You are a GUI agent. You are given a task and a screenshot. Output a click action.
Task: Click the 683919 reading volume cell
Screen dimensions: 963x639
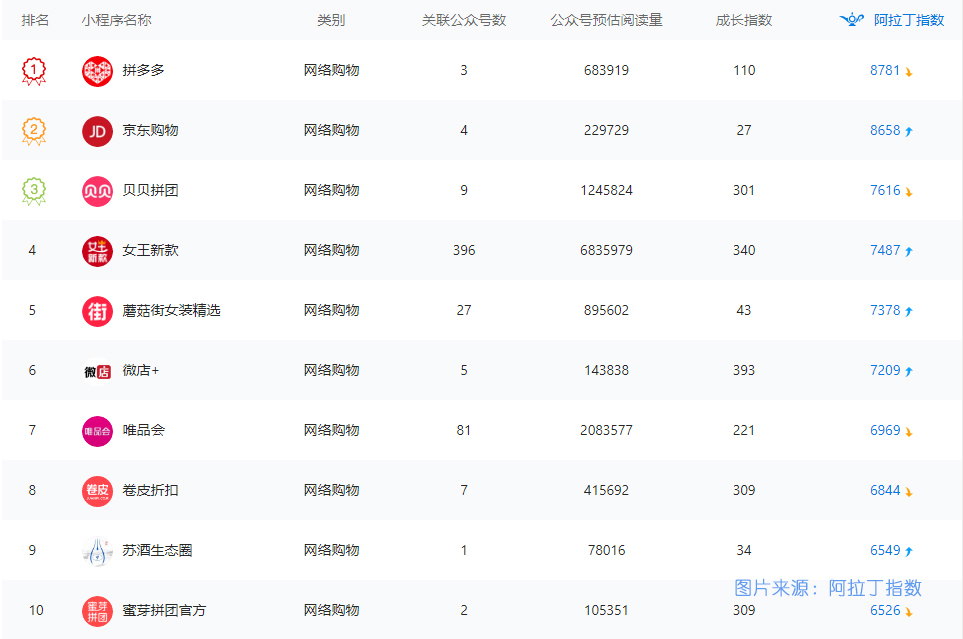click(606, 71)
